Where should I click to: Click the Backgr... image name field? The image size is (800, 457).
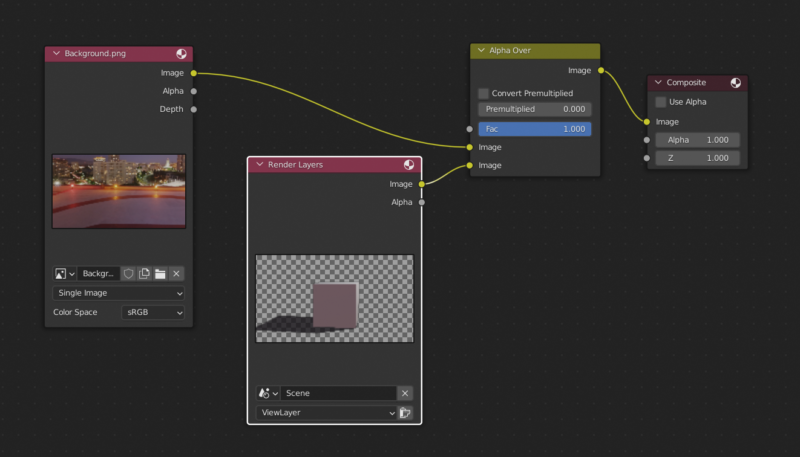98,274
